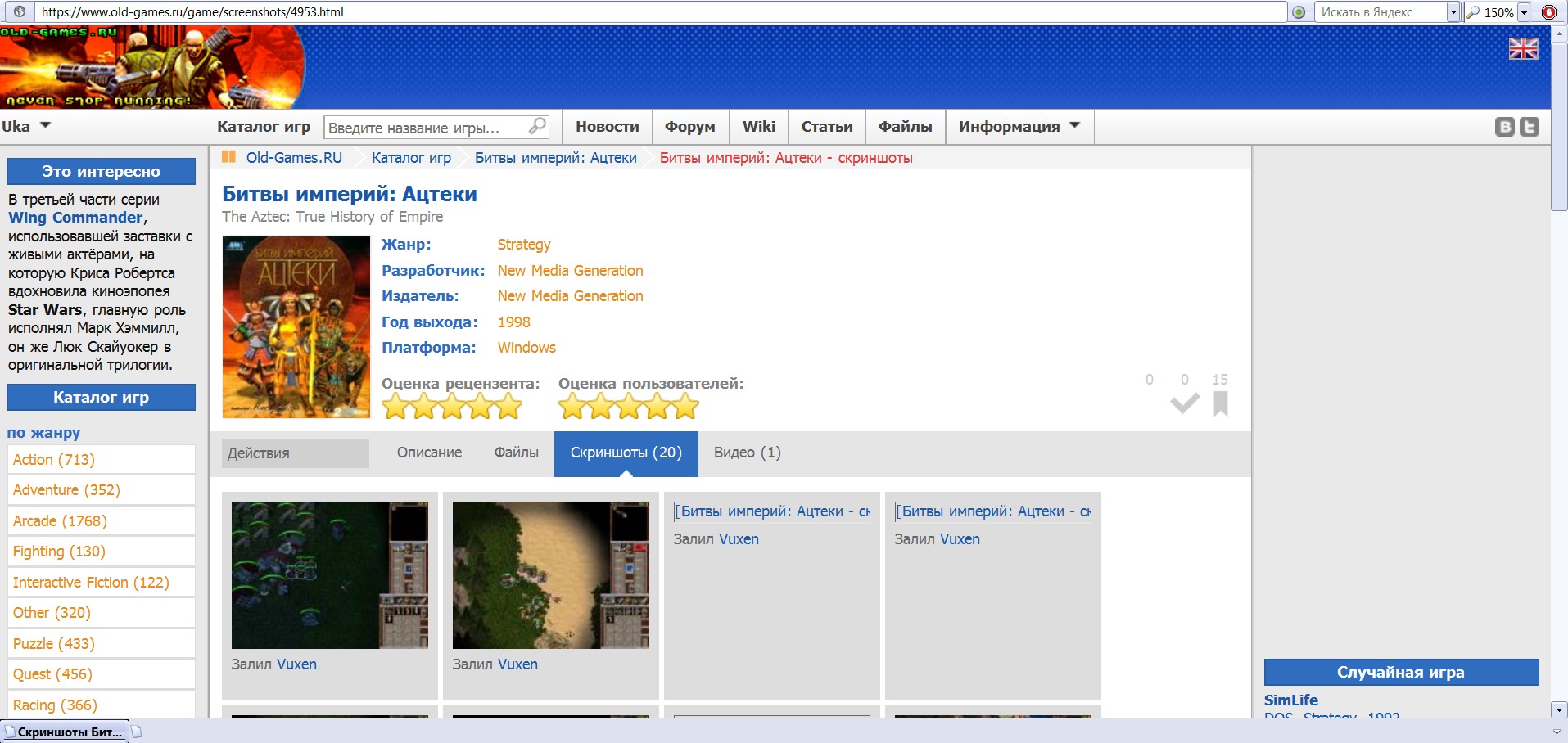1568x743 pixels.
Task: Switch to the Файлы tab below game info
Action: click(x=517, y=453)
